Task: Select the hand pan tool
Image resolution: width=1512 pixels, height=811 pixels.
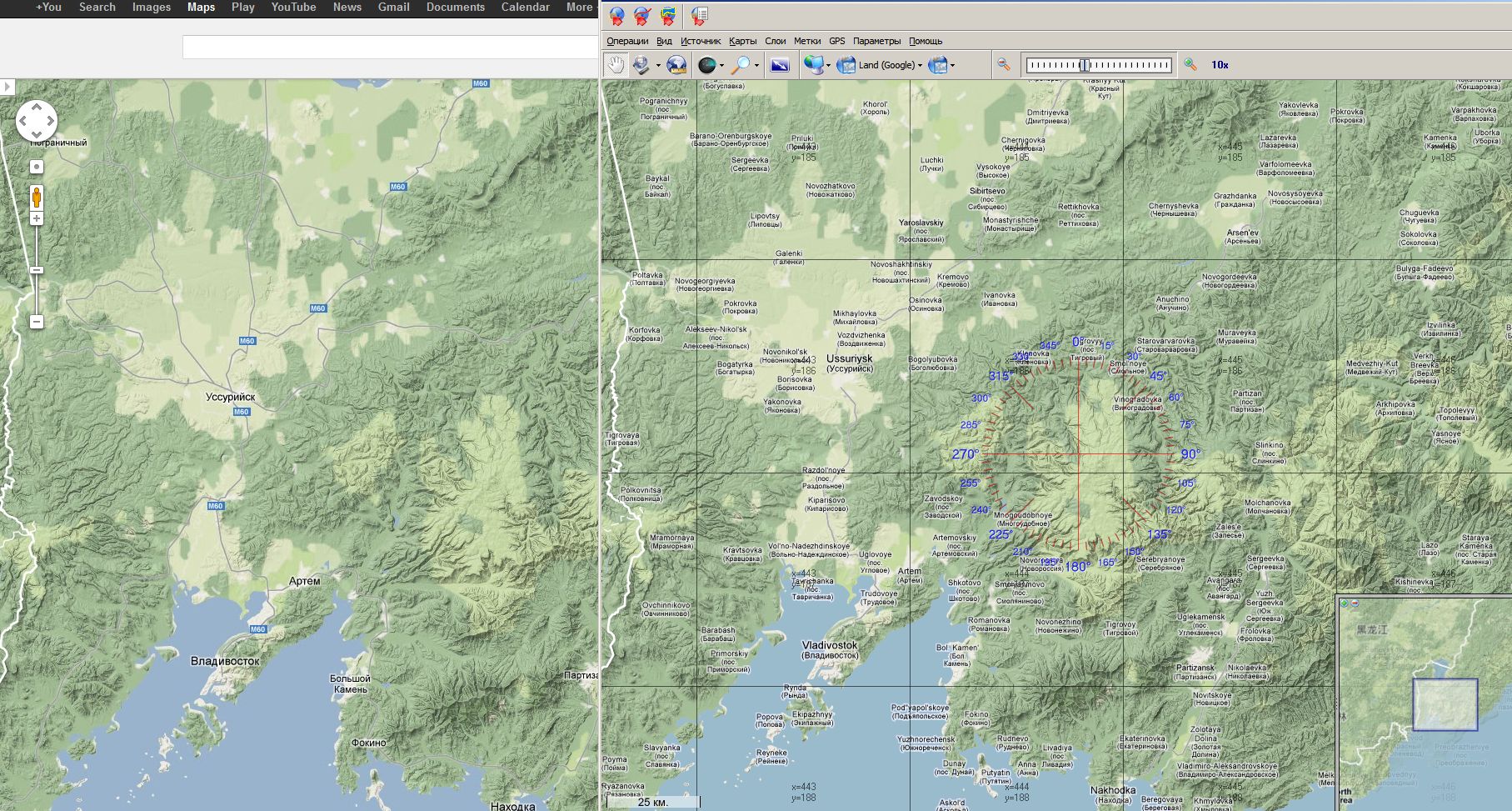Action: 615,64
